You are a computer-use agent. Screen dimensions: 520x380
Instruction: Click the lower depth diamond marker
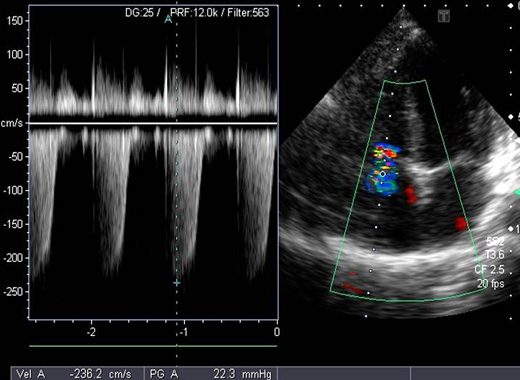pyautogui.click(x=511, y=229)
